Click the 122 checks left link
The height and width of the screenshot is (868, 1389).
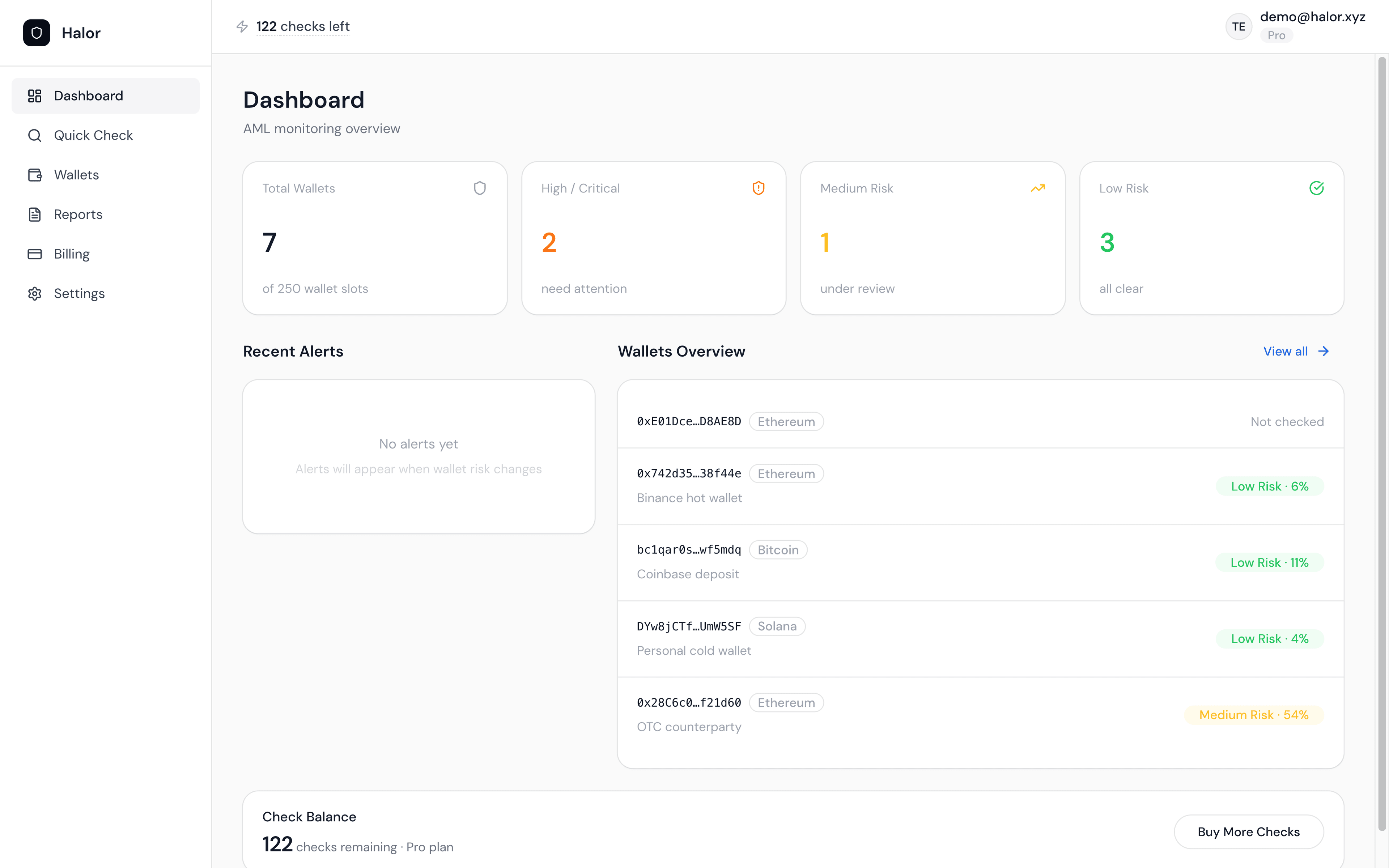pos(302,26)
